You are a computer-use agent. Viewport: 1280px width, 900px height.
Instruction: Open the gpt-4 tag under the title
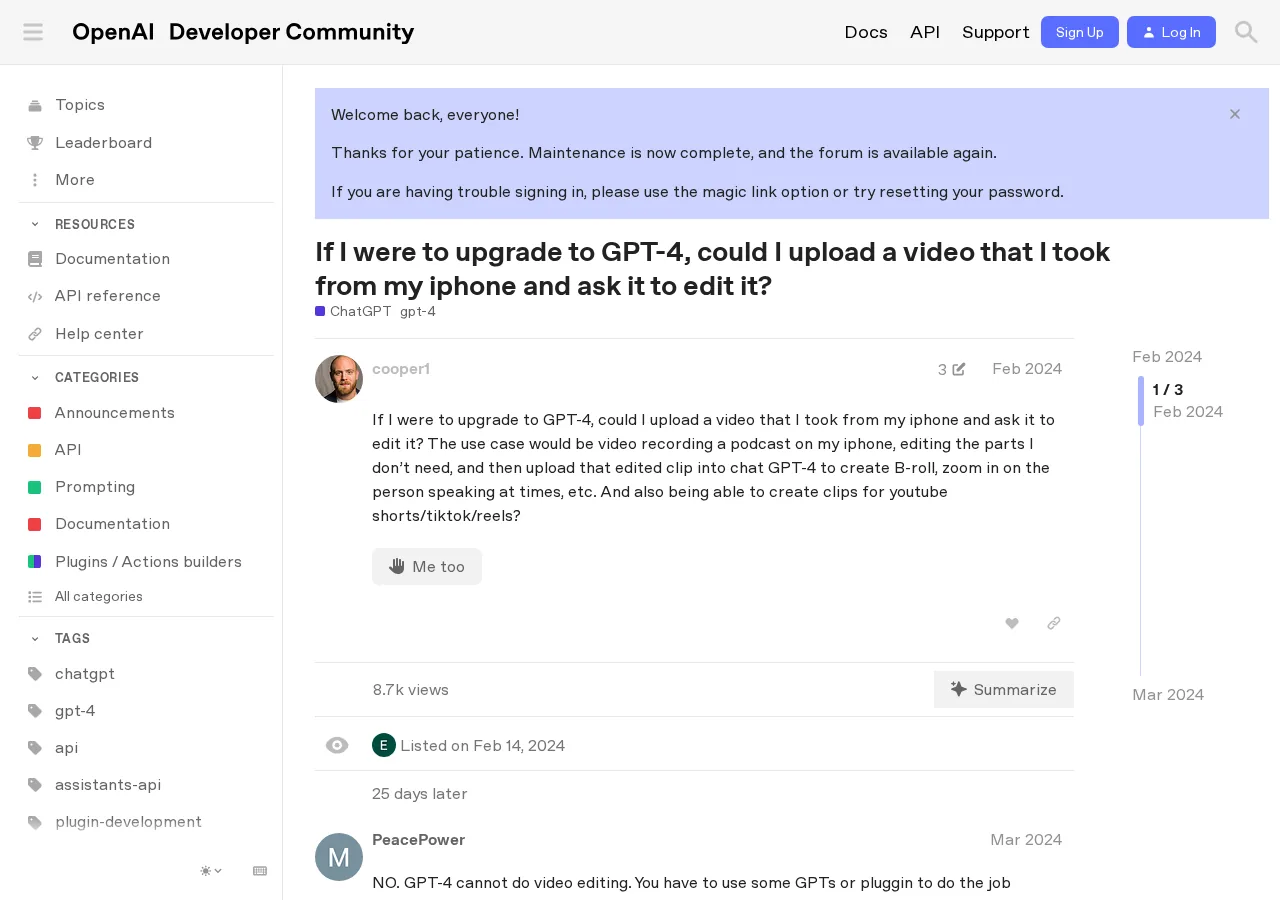(x=418, y=311)
